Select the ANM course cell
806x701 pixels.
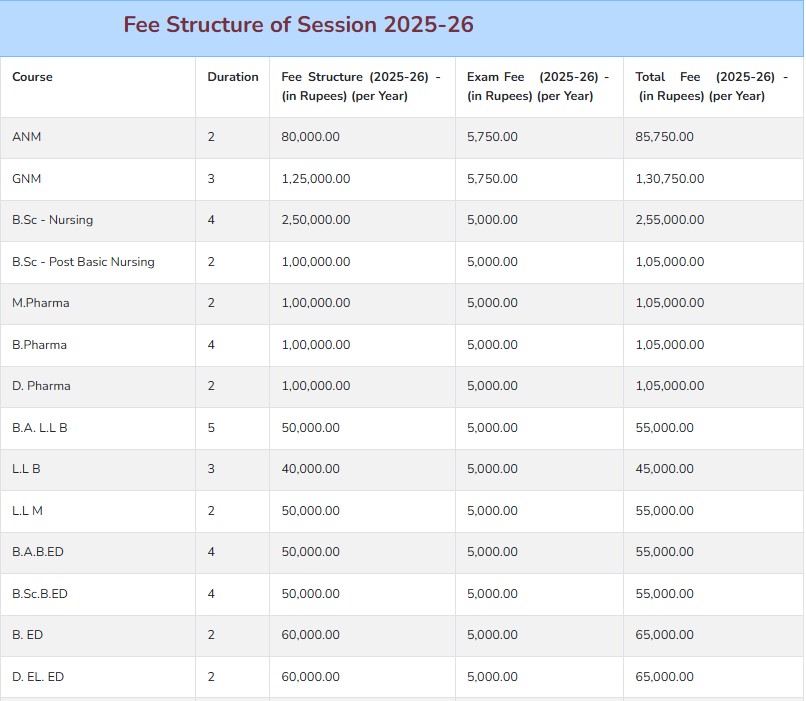27,137
